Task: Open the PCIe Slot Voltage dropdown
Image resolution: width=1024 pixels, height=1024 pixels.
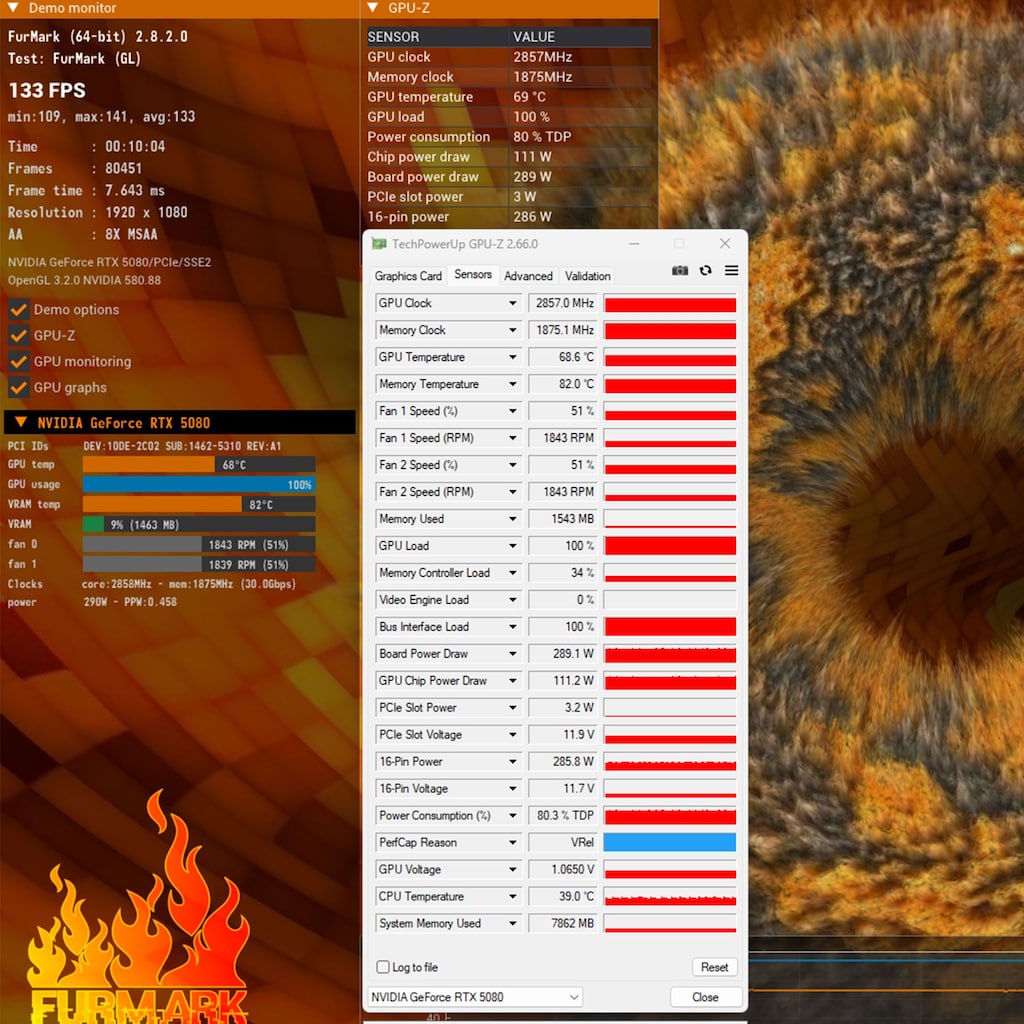Action: [x=513, y=735]
